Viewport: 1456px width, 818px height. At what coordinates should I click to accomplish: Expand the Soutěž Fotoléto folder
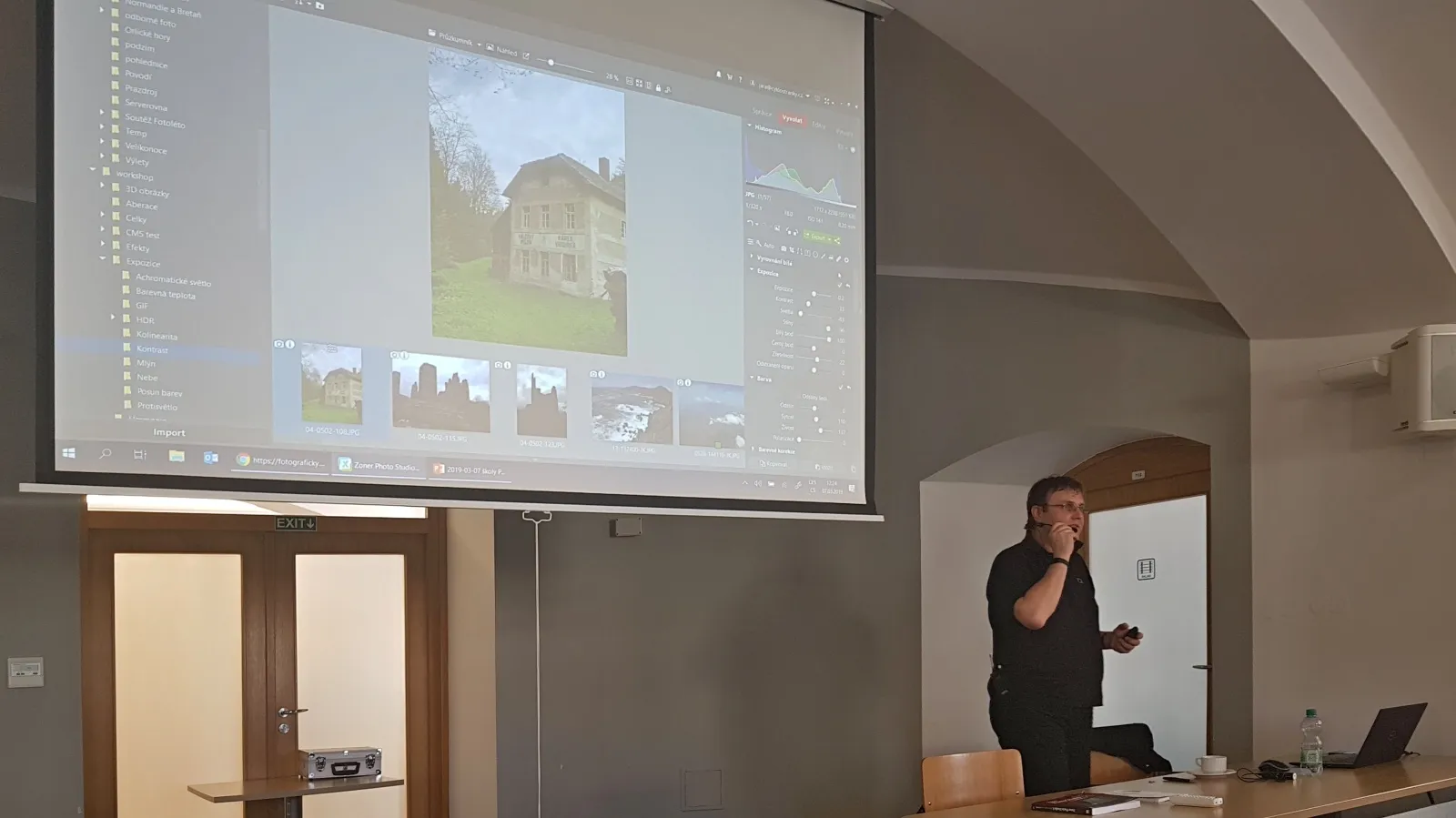[102, 113]
